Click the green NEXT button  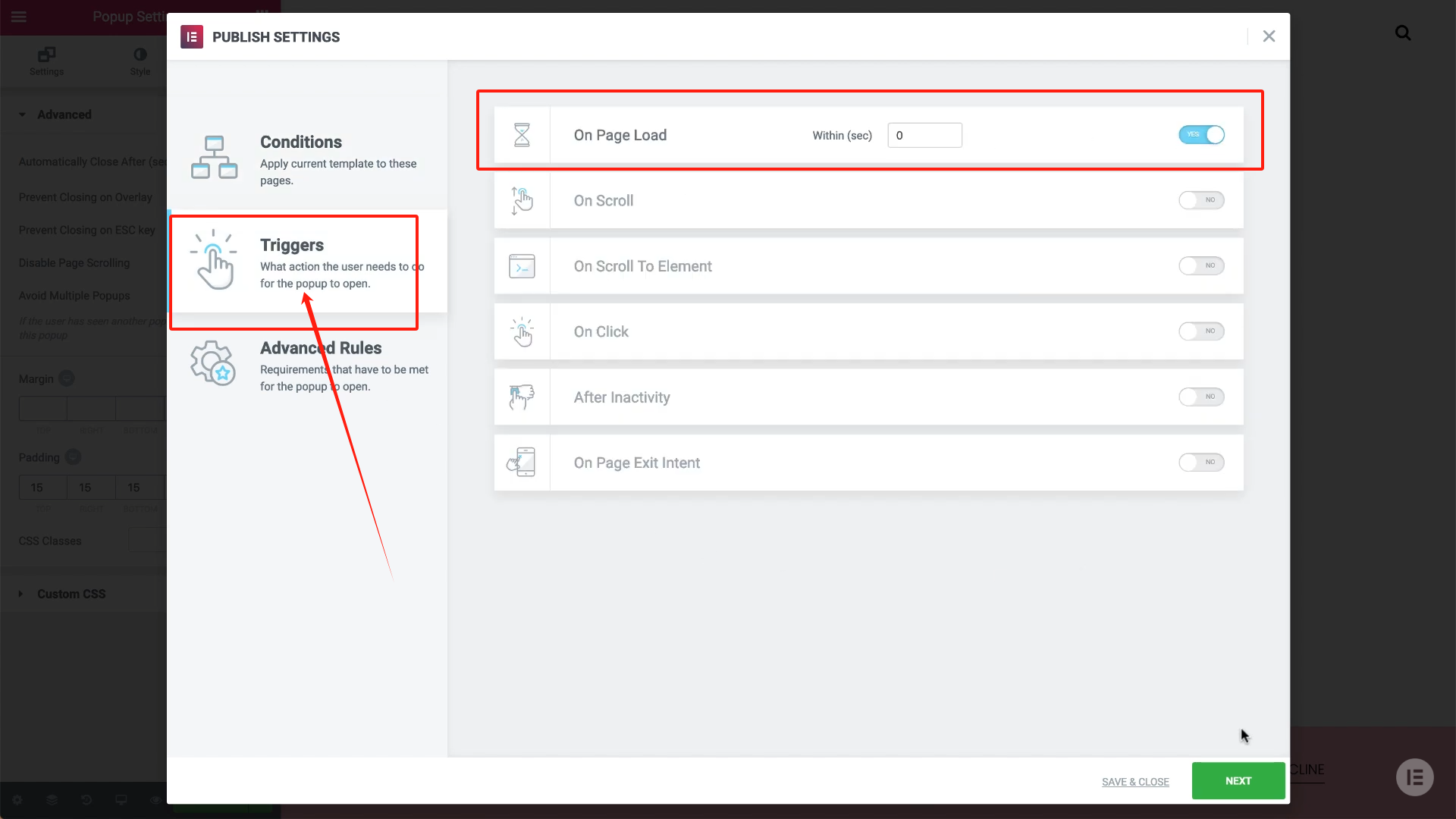(x=1238, y=781)
